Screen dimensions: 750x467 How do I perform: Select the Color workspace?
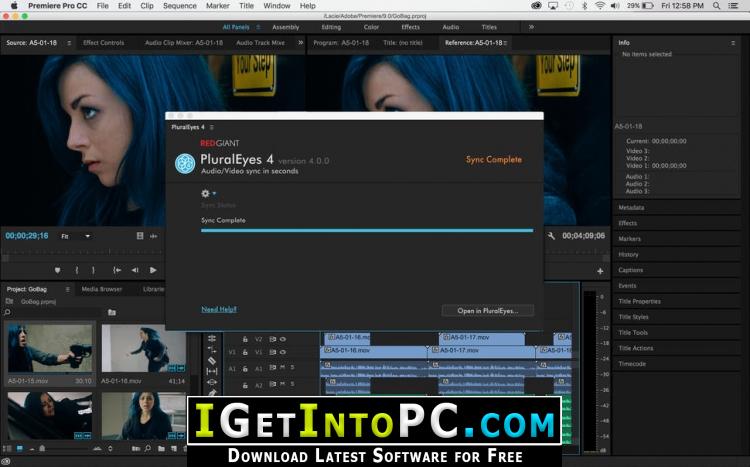click(371, 27)
